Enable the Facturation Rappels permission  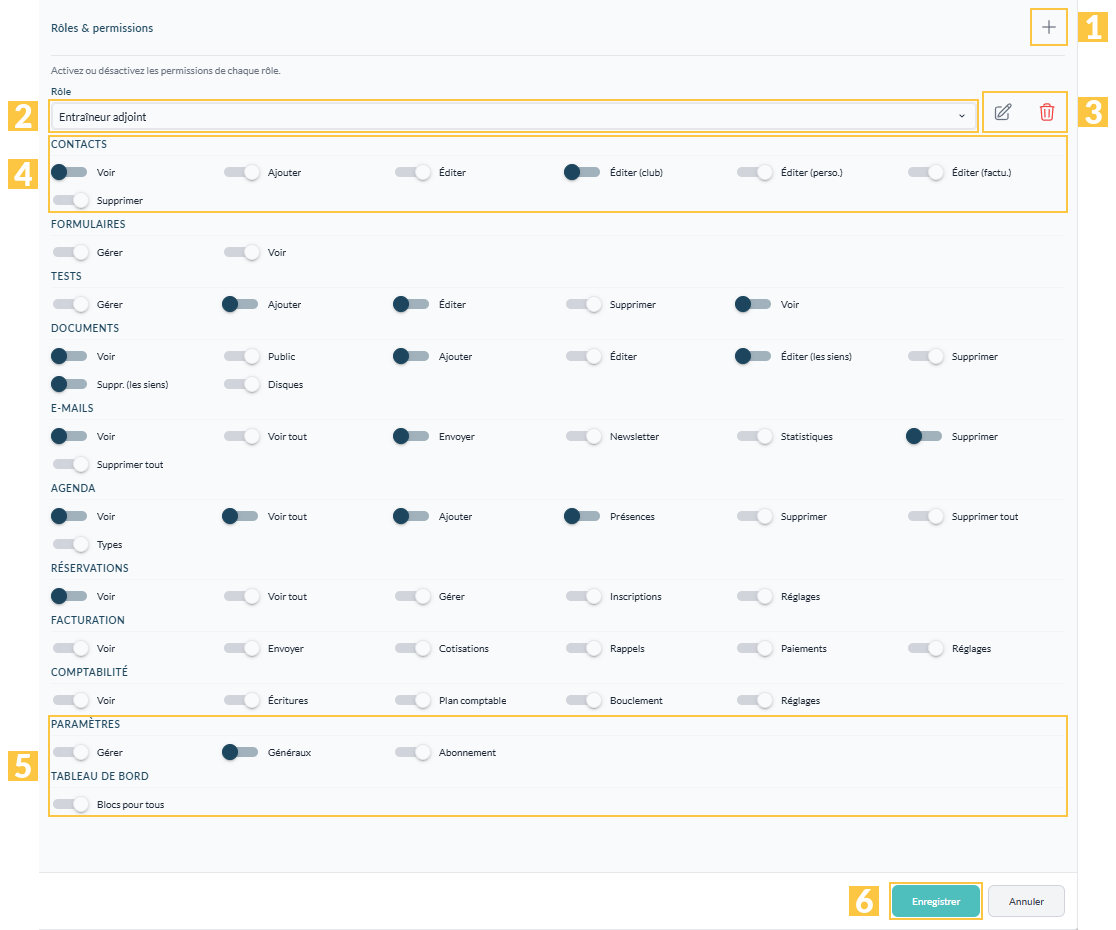584,648
